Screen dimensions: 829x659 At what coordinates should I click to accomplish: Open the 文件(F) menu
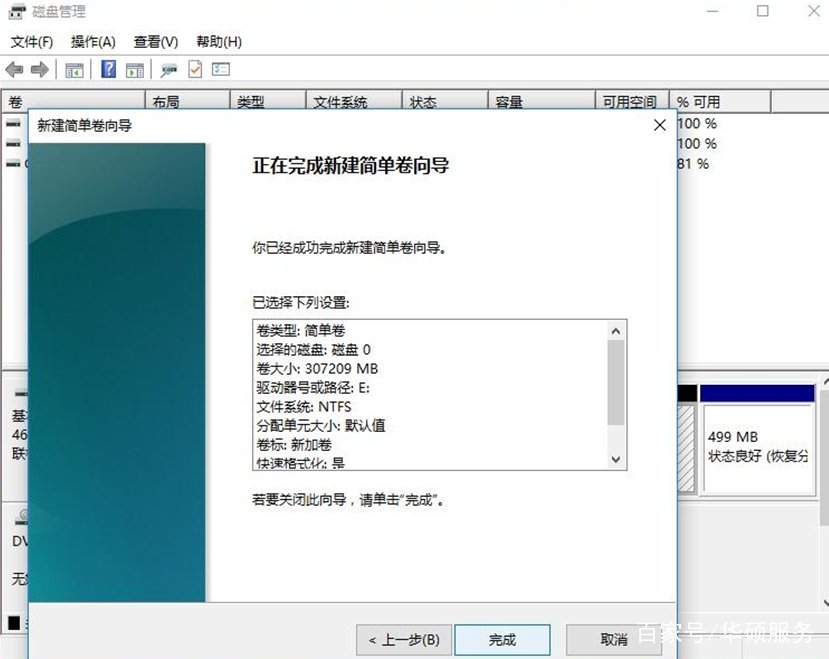click(31, 42)
